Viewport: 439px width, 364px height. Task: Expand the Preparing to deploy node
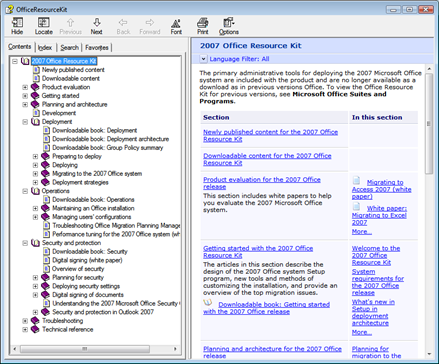(35, 156)
